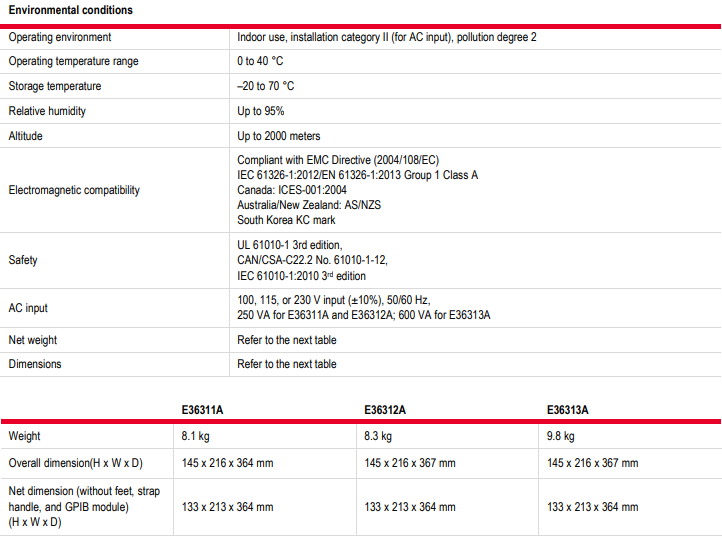The image size is (722, 537).
Task: Click the E36312A overall dimension 145 x 216 x 367 mm
Action: pyautogui.click(x=410, y=463)
